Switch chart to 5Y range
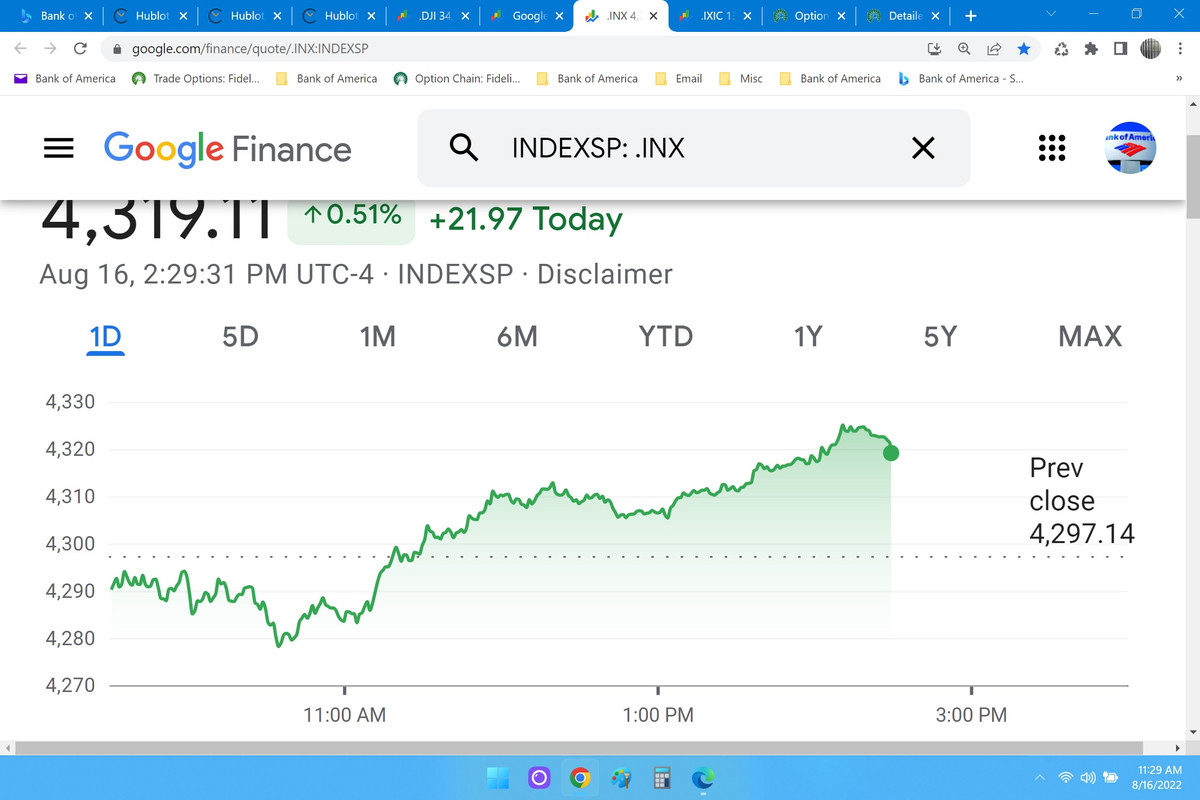Viewport: 1200px width, 800px height. point(940,337)
